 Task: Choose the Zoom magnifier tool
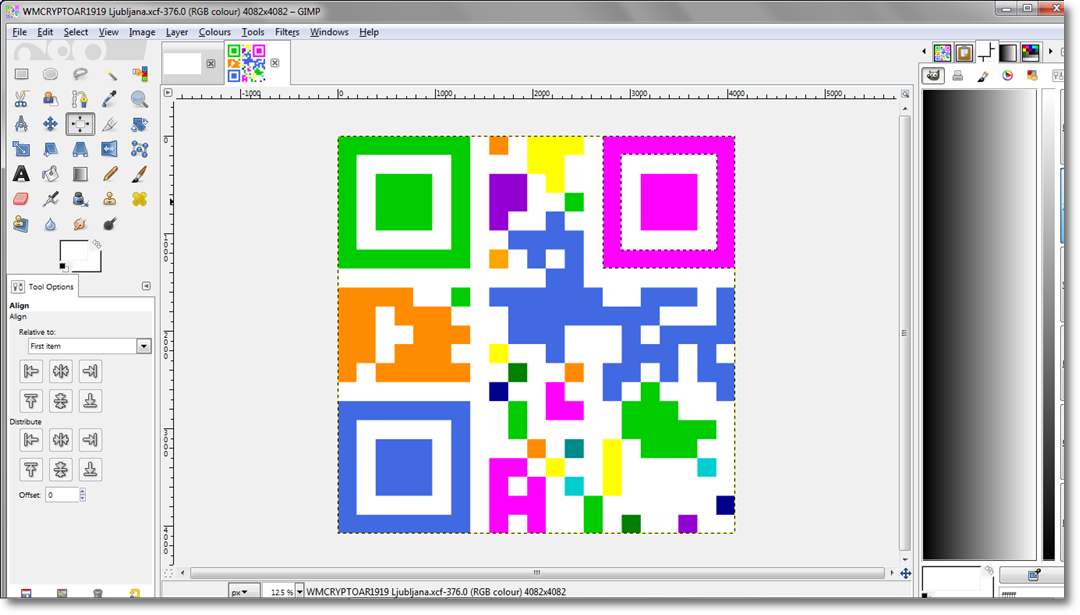point(139,99)
